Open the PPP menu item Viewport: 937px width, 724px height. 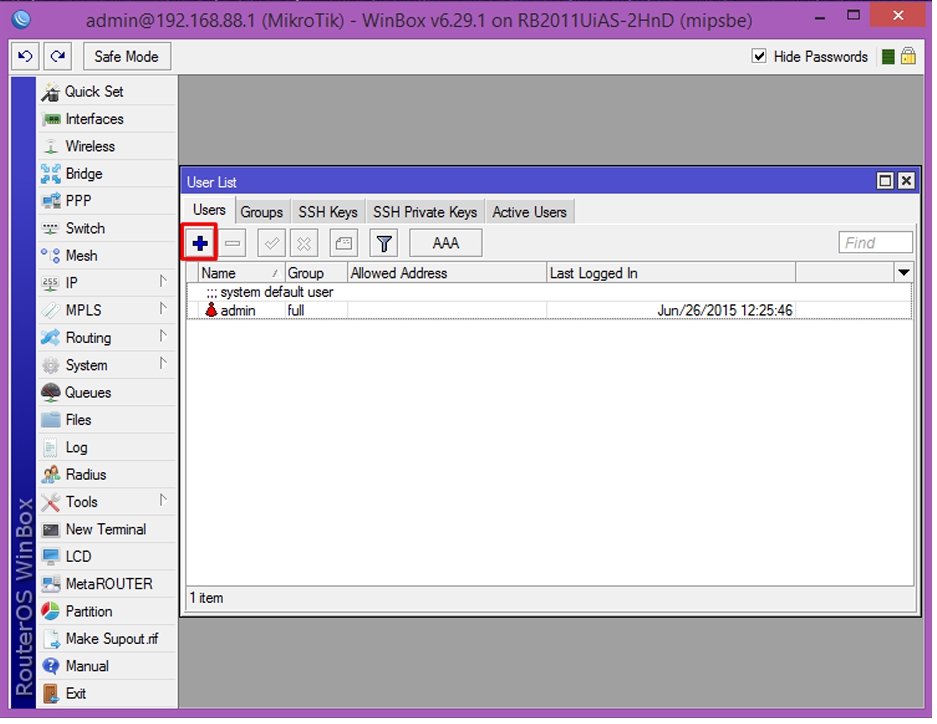tap(108, 201)
